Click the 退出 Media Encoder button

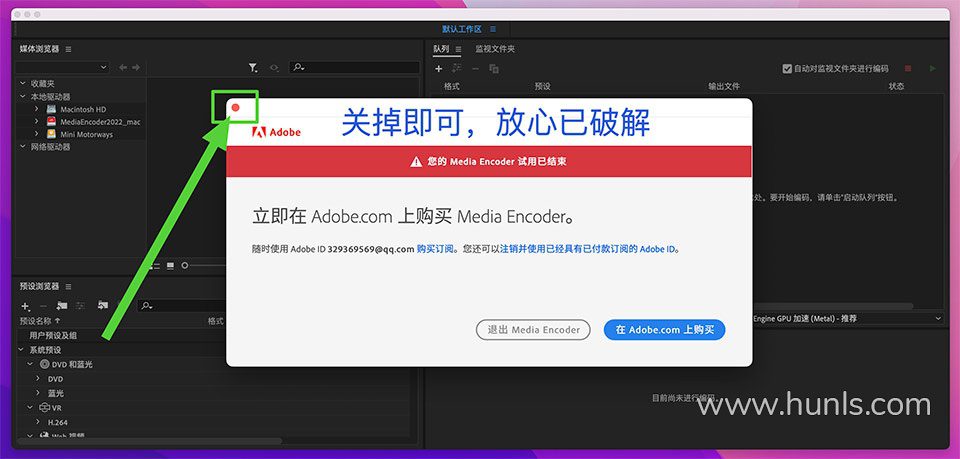click(533, 330)
